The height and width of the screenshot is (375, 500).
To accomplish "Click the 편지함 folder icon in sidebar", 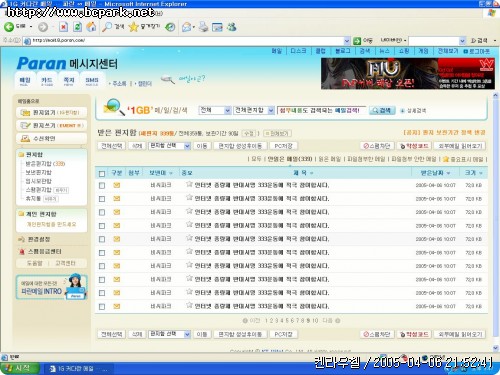I will coord(22,155).
